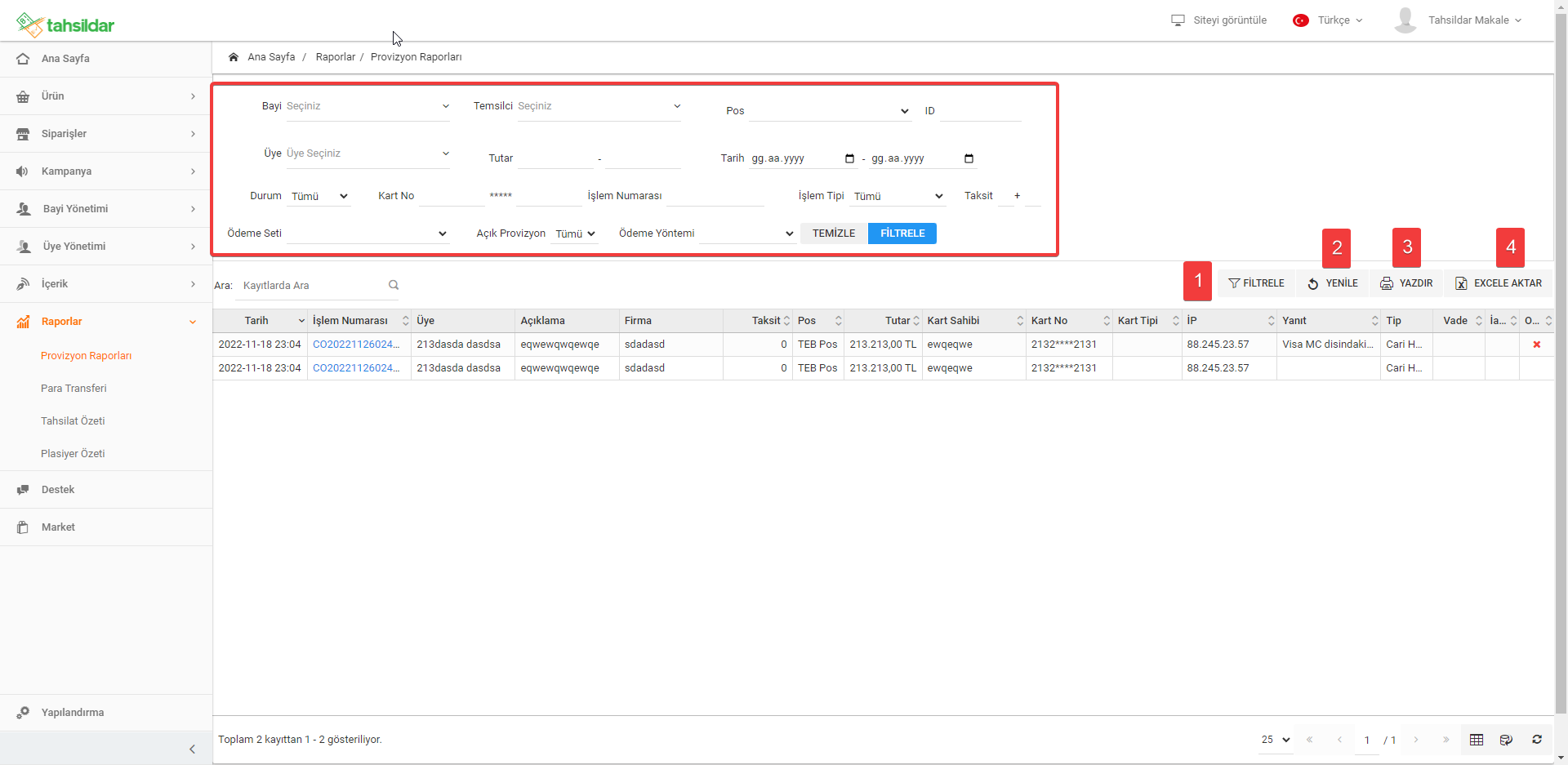
Task: Open the Ödeme Yöntemi dropdown
Action: (x=747, y=234)
